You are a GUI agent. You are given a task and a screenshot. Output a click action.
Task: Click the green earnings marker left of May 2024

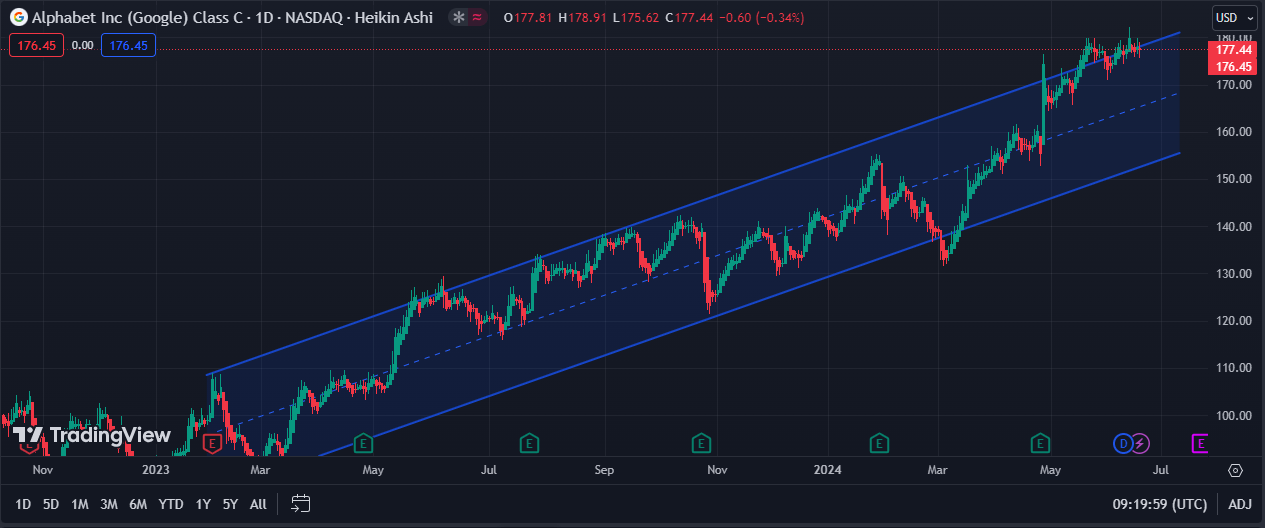pyautogui.click(x=1041, y=442)
